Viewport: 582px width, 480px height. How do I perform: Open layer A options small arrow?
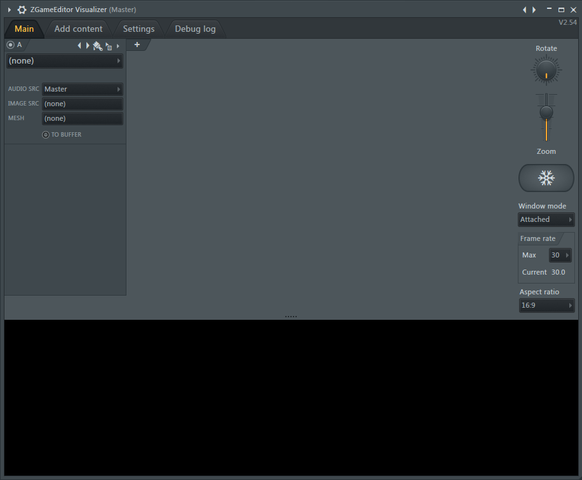coord(118,46)
